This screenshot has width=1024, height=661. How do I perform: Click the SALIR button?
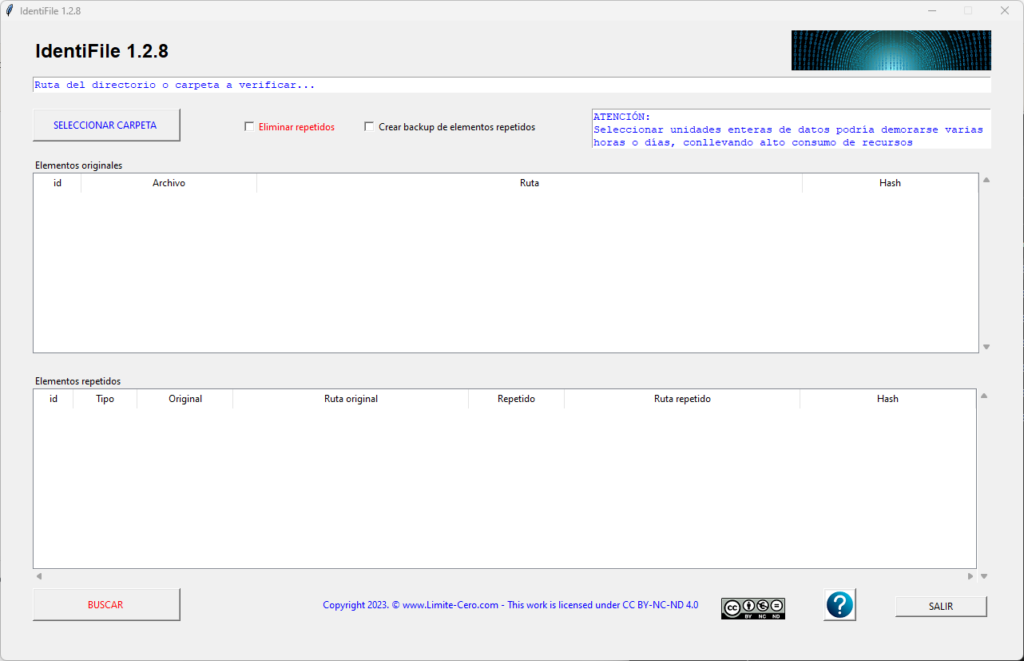[x=941, y=606]
